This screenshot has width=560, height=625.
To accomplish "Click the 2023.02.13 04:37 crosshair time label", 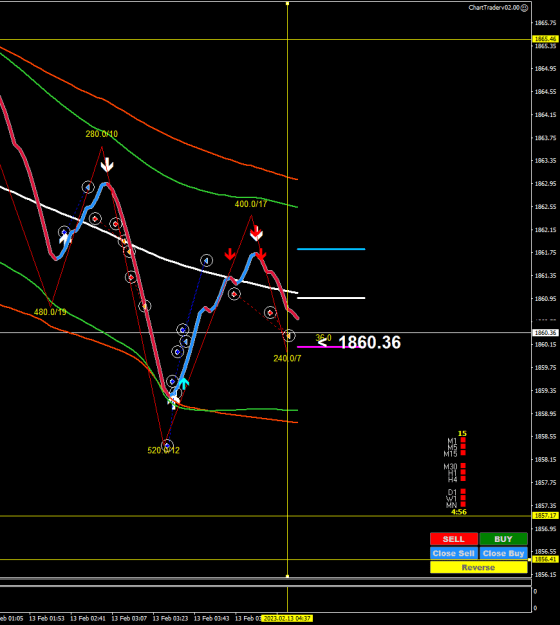I will 287,618.
